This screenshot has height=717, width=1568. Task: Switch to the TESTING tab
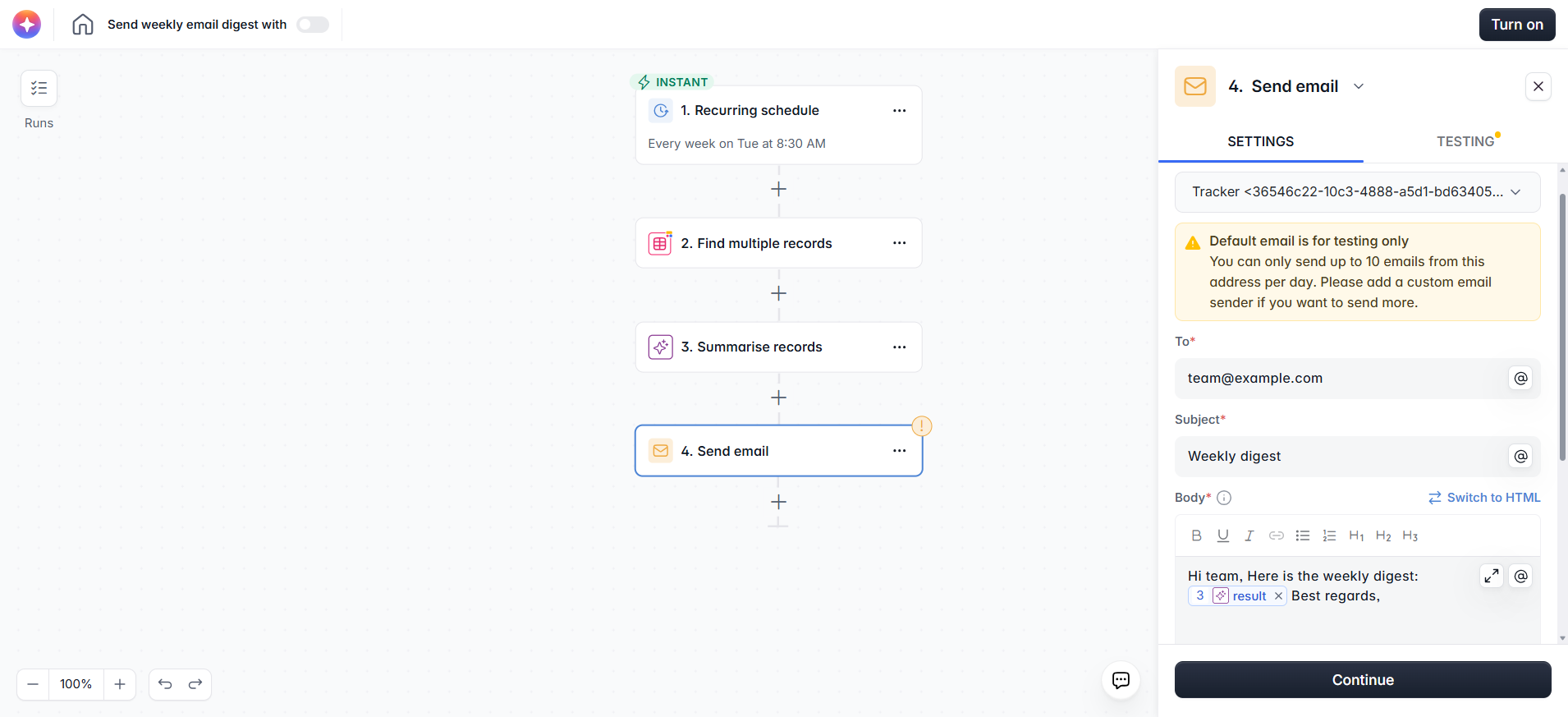click(1465, 141)
